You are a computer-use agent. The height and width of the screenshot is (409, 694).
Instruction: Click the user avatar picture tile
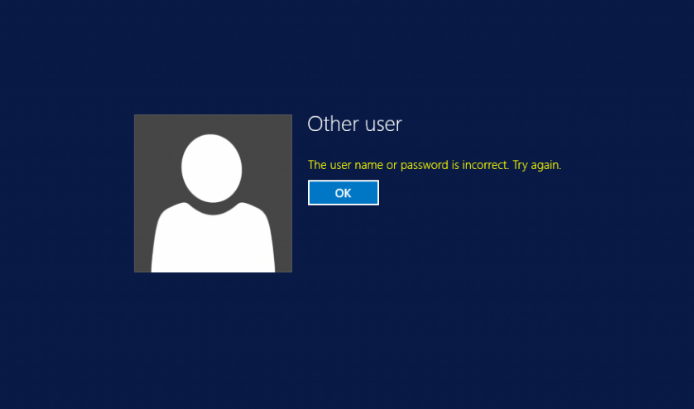213,193
